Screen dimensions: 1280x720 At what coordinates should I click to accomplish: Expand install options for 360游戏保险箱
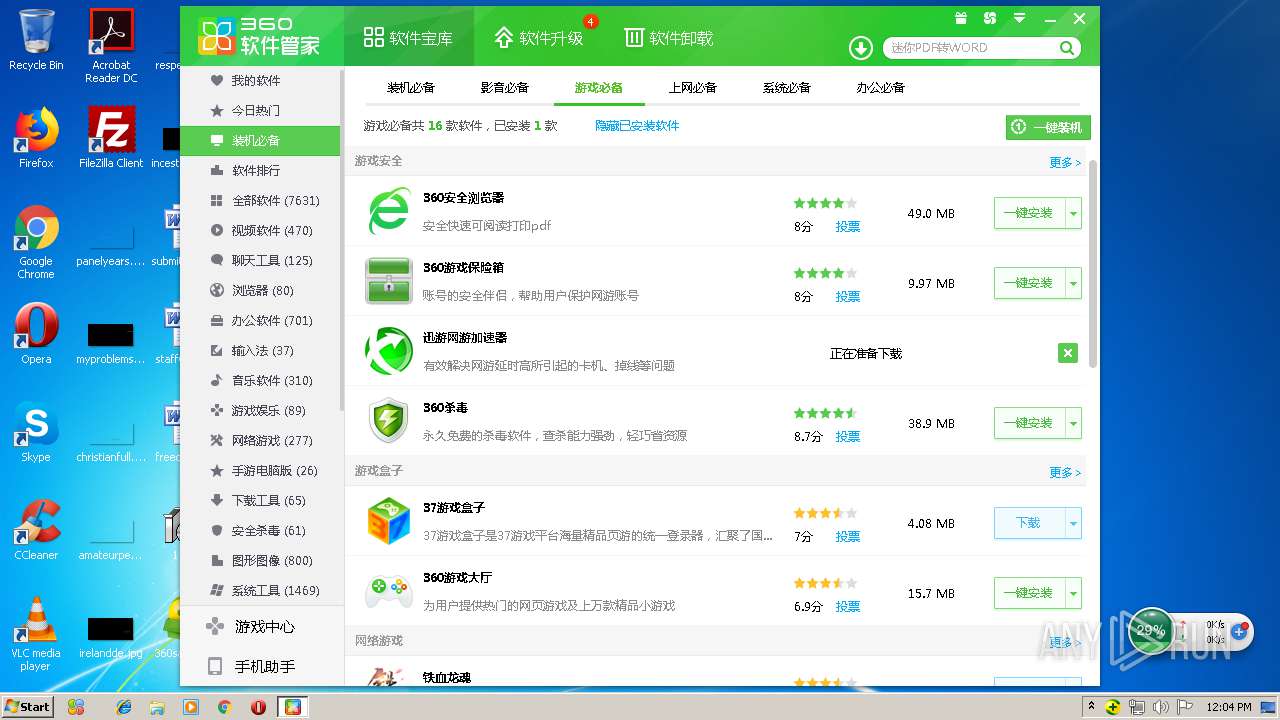pyautogui.click(x=1074, y=283)
